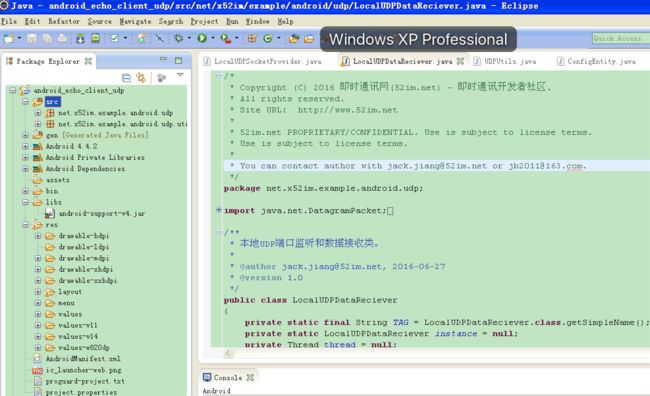Image resolution: width=650 pixels, height=396 pixels.
Task: Open the Debug configurations dropdown arrow
Action: pos(189,39)
